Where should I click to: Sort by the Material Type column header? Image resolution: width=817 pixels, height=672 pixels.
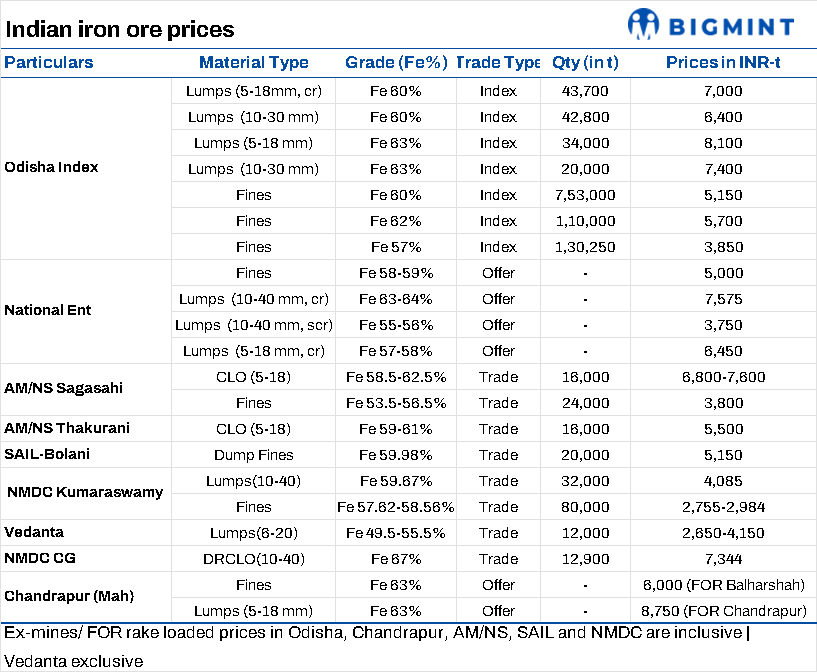(x=253, y=62)
